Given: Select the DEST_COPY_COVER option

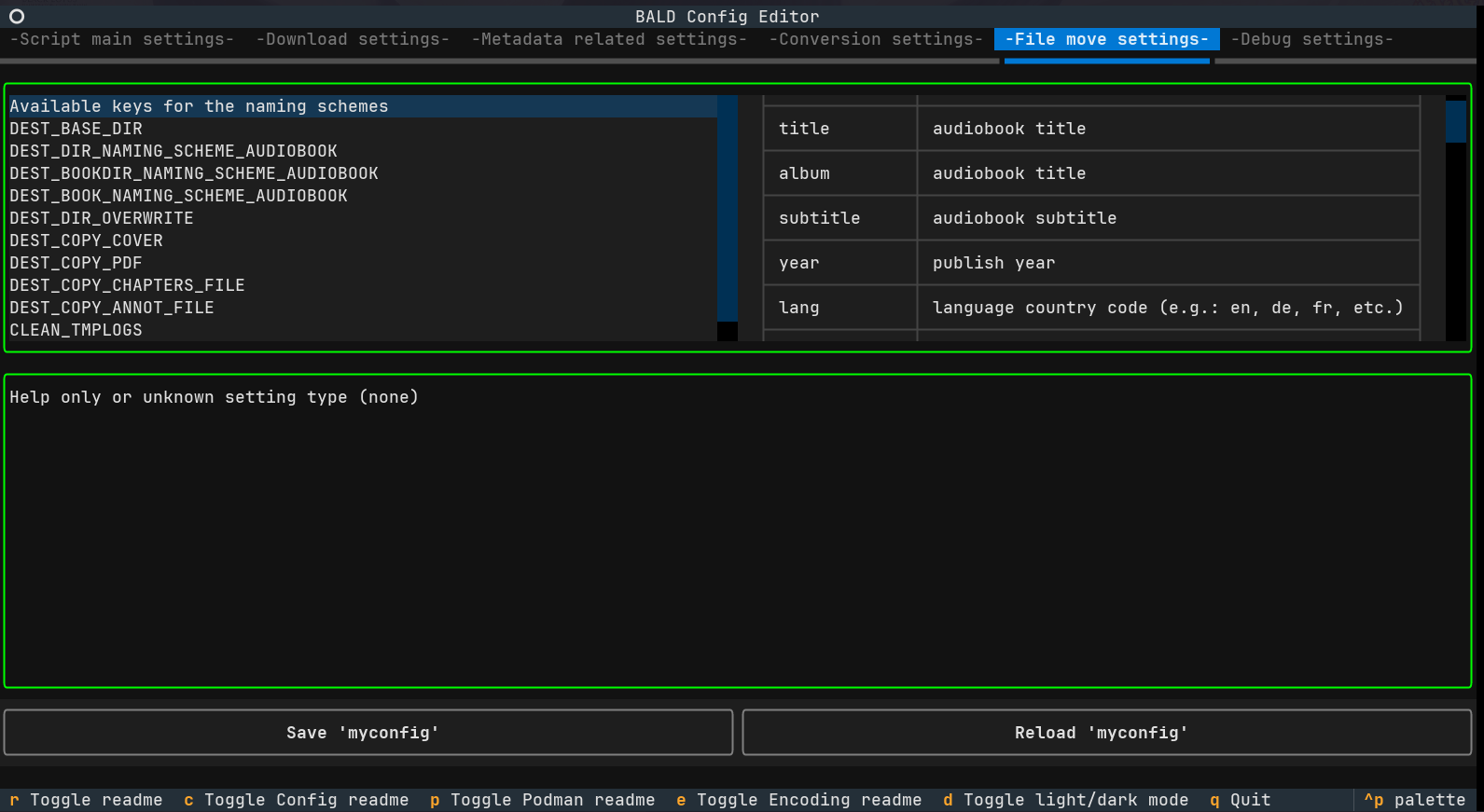Looking at the screenshot, I should pyautogui.click(x=87, y=241).
